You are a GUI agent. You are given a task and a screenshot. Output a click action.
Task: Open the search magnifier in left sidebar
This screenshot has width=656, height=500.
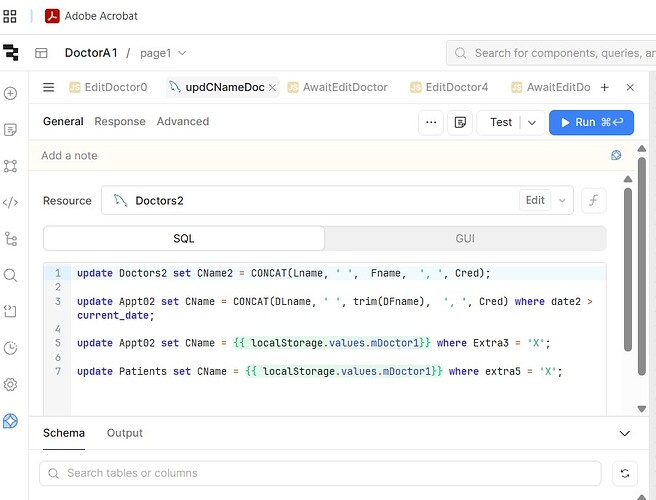[10, 275]
